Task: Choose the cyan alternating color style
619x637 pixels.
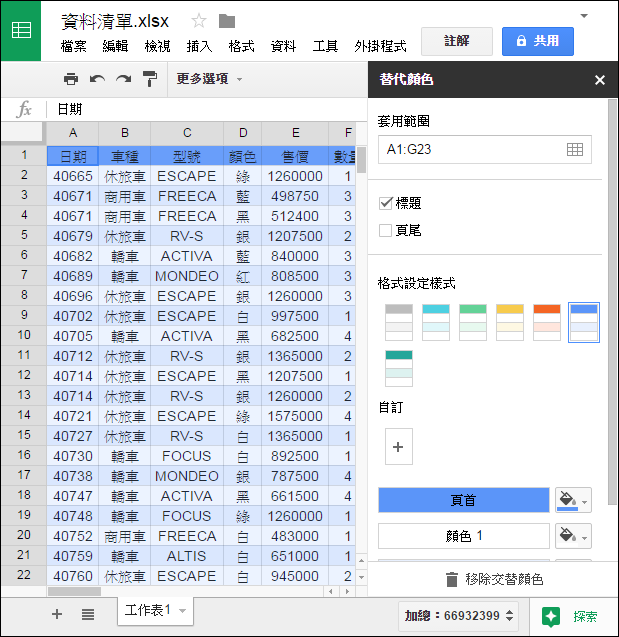Action: [x=435, y=322]
